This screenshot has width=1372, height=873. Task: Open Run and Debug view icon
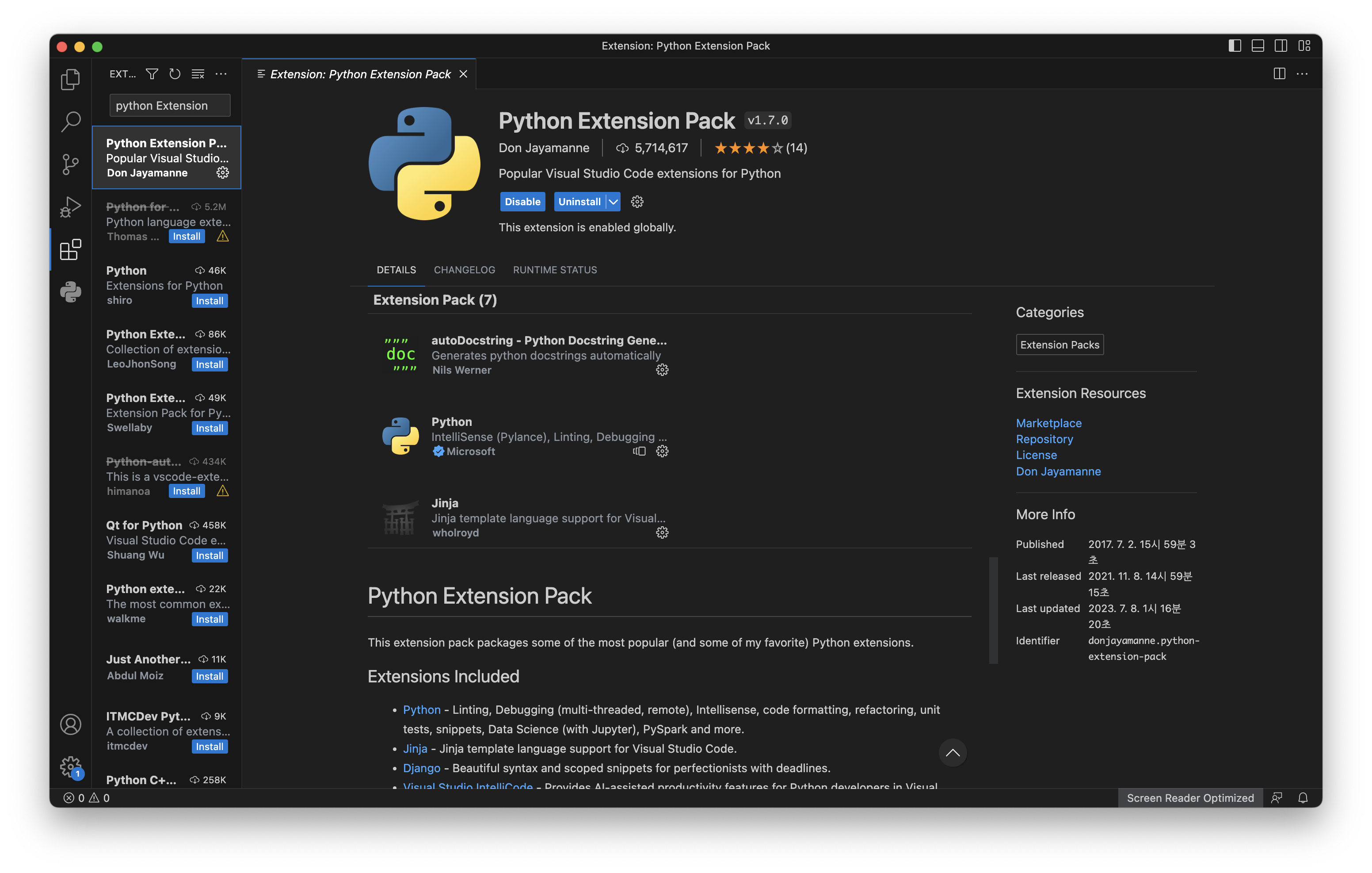[70, 207]
